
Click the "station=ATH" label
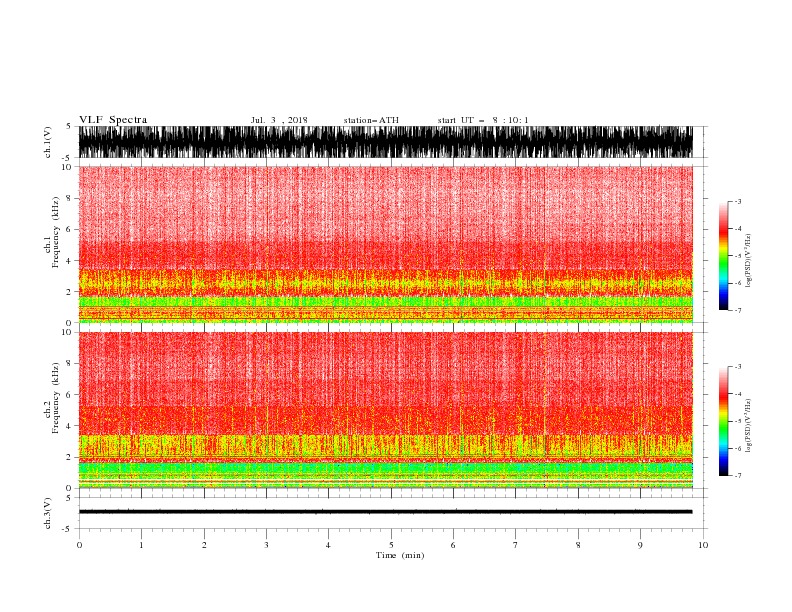point(371,120)
